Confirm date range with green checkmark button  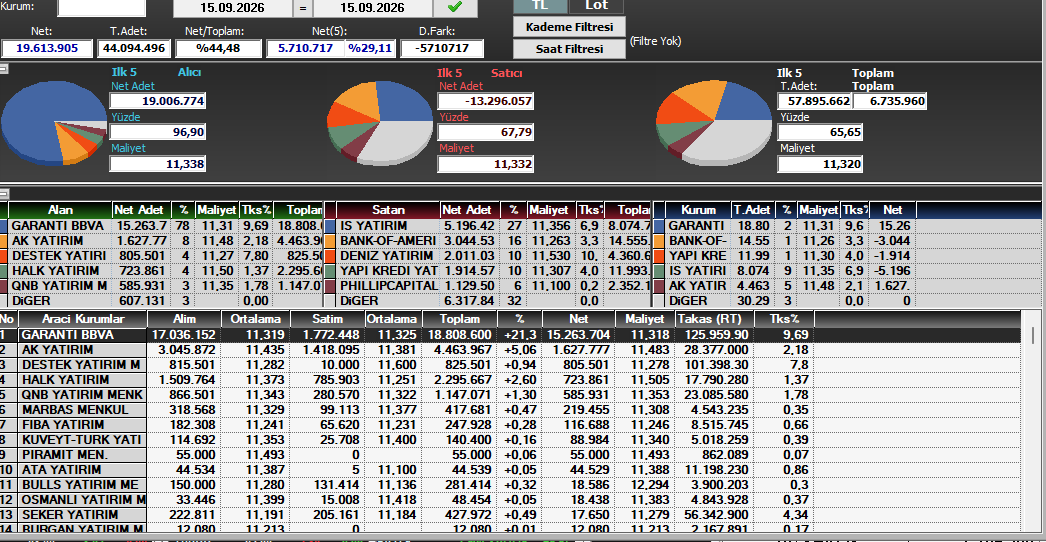[455, 7]
